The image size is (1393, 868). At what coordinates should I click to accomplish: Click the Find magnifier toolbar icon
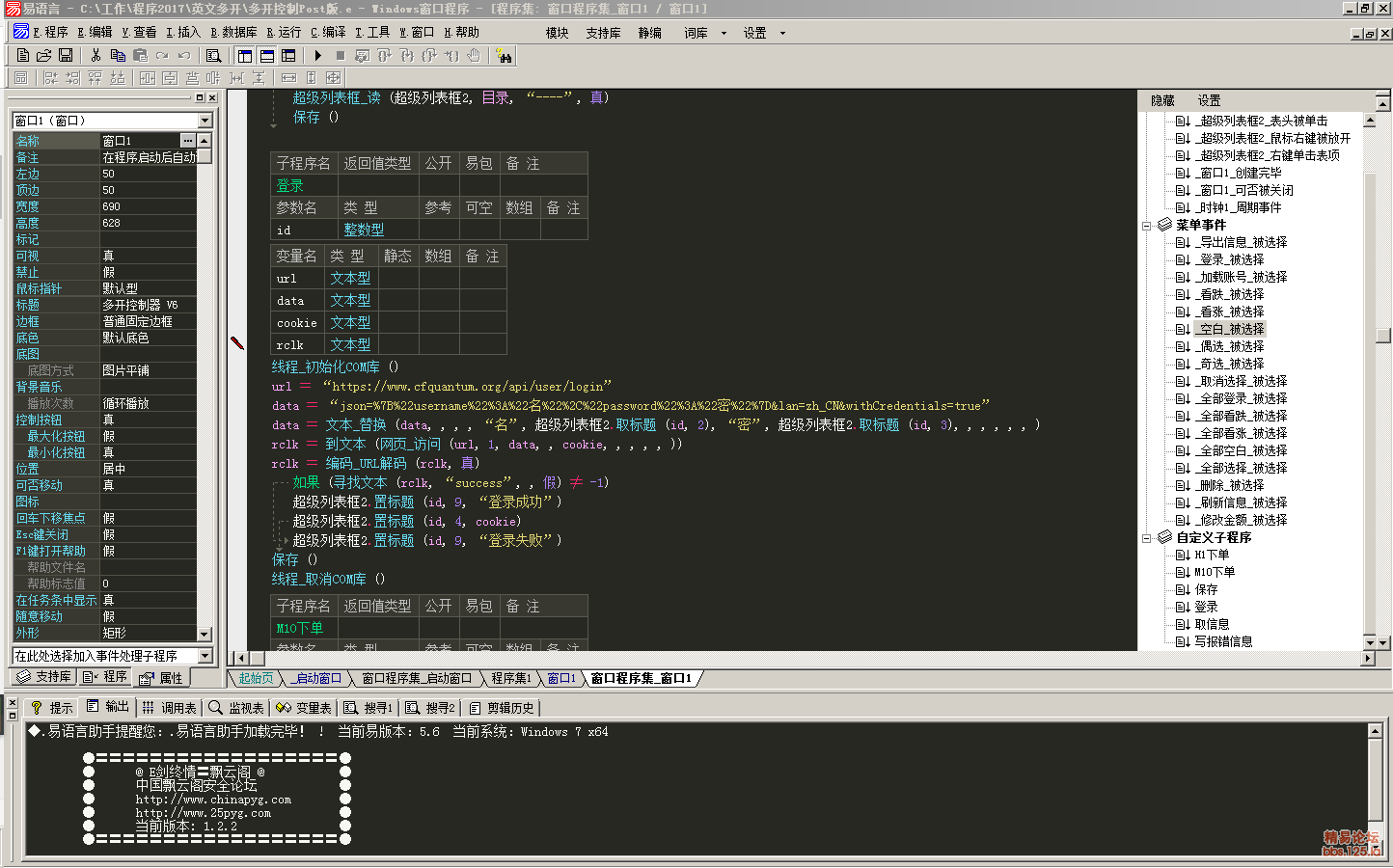[214, 56]
